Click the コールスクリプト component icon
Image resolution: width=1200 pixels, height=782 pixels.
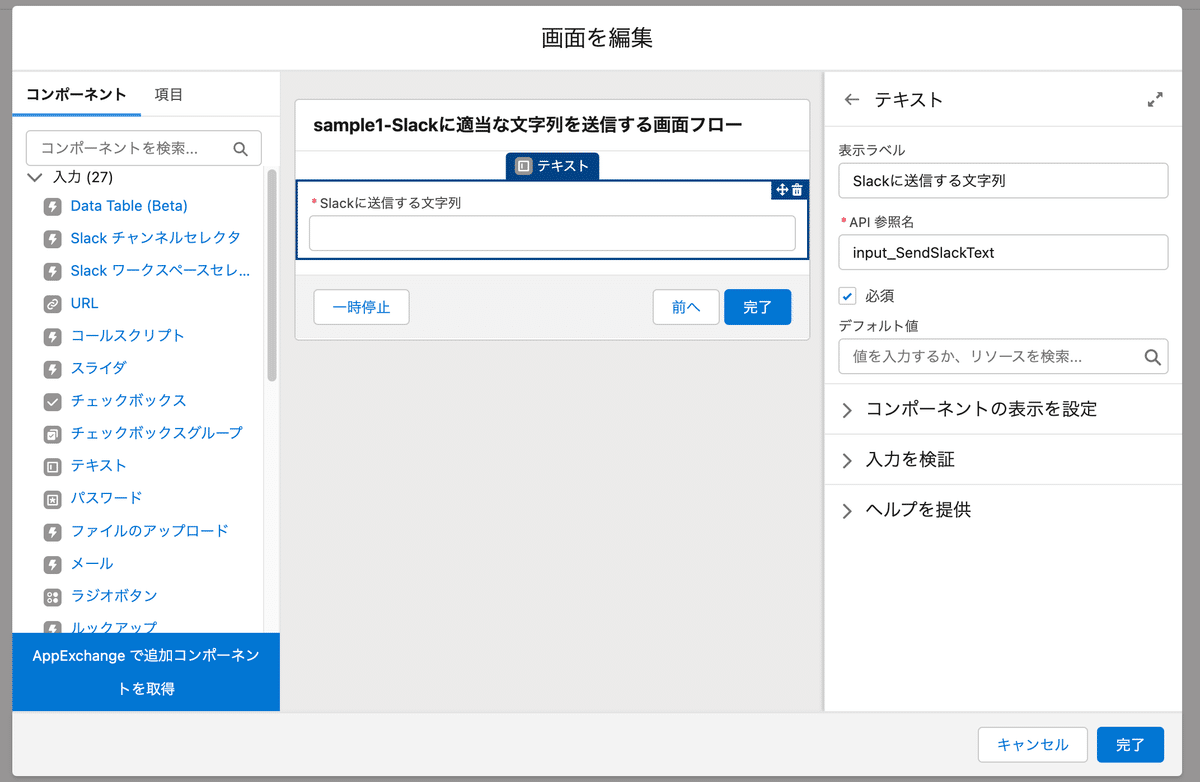coord(53,336)
